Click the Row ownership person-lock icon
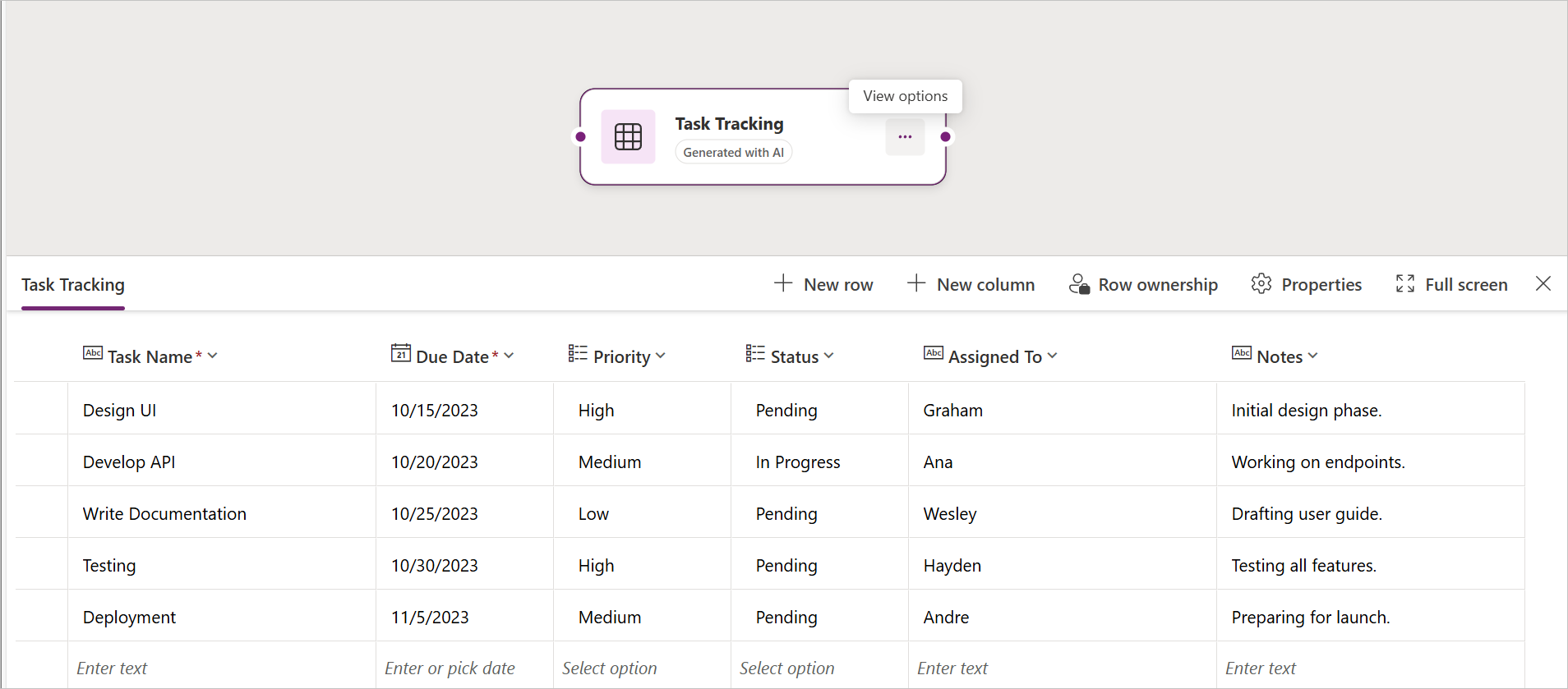 pyautogui.click(x=1079, y=284)
